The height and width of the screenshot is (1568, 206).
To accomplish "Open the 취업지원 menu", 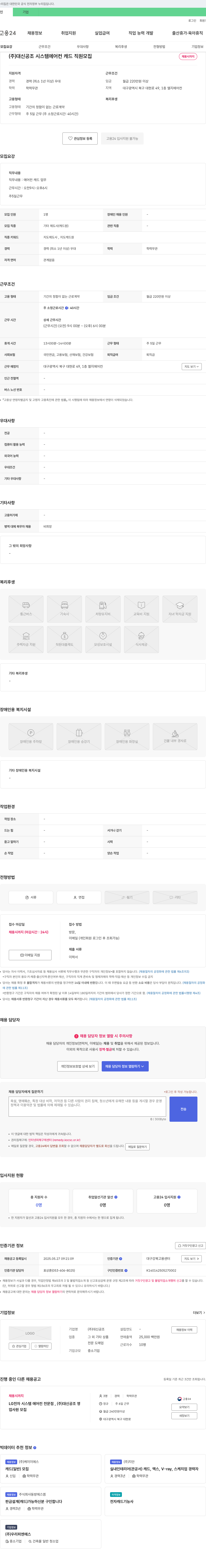I will pyautogui.click(x=68, y=33).
